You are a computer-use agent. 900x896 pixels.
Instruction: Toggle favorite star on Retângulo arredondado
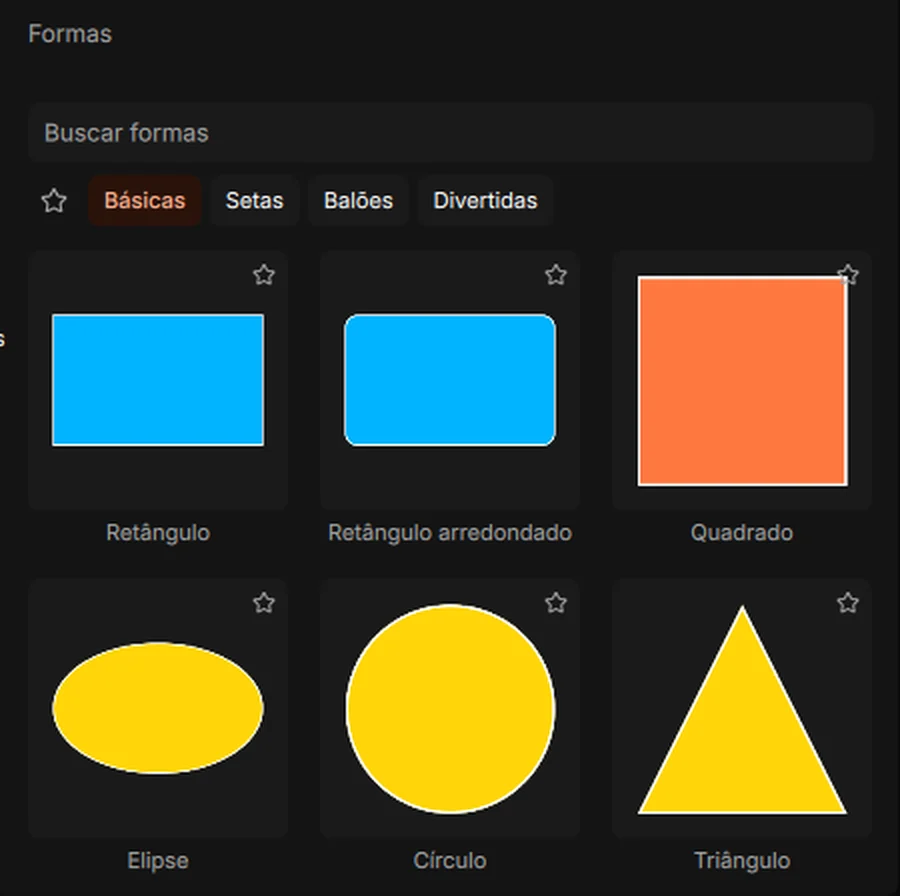point(556,275)
